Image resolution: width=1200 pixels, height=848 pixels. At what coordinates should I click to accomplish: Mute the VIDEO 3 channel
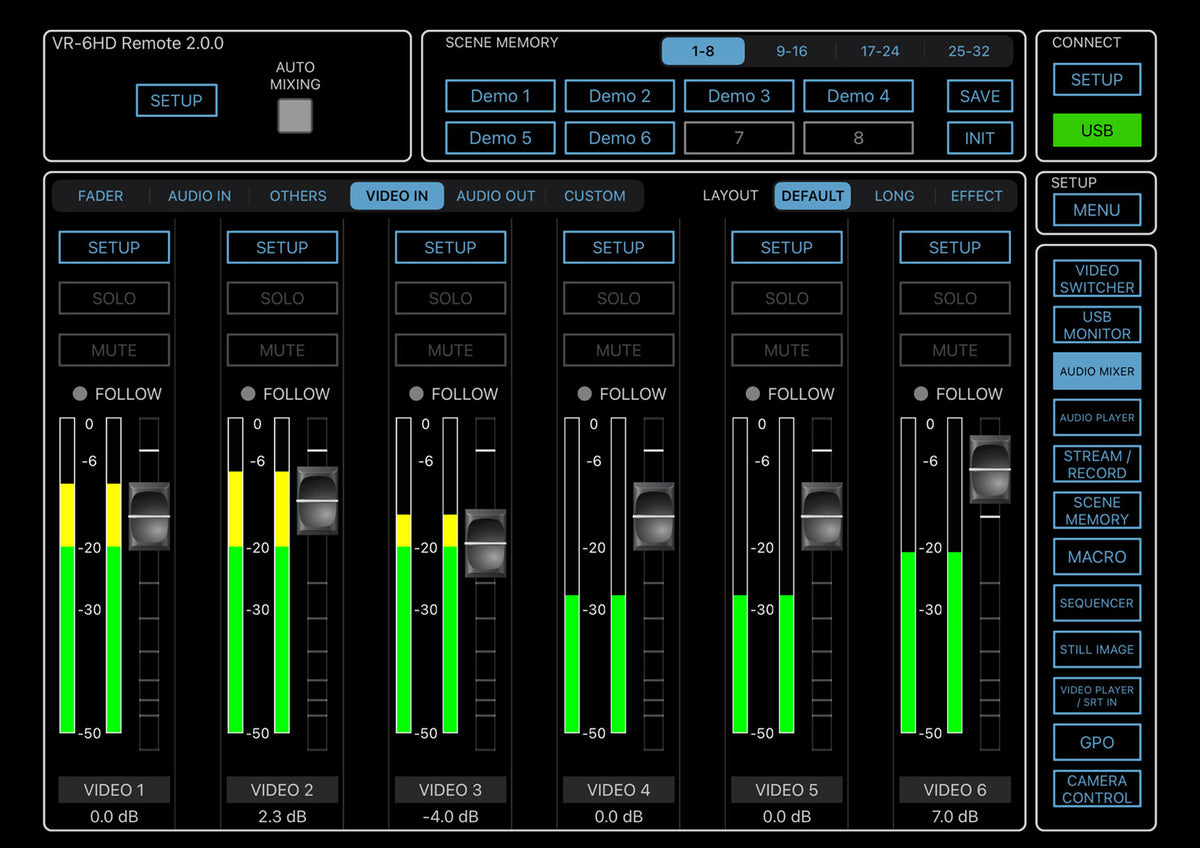(x=450, y=350)
